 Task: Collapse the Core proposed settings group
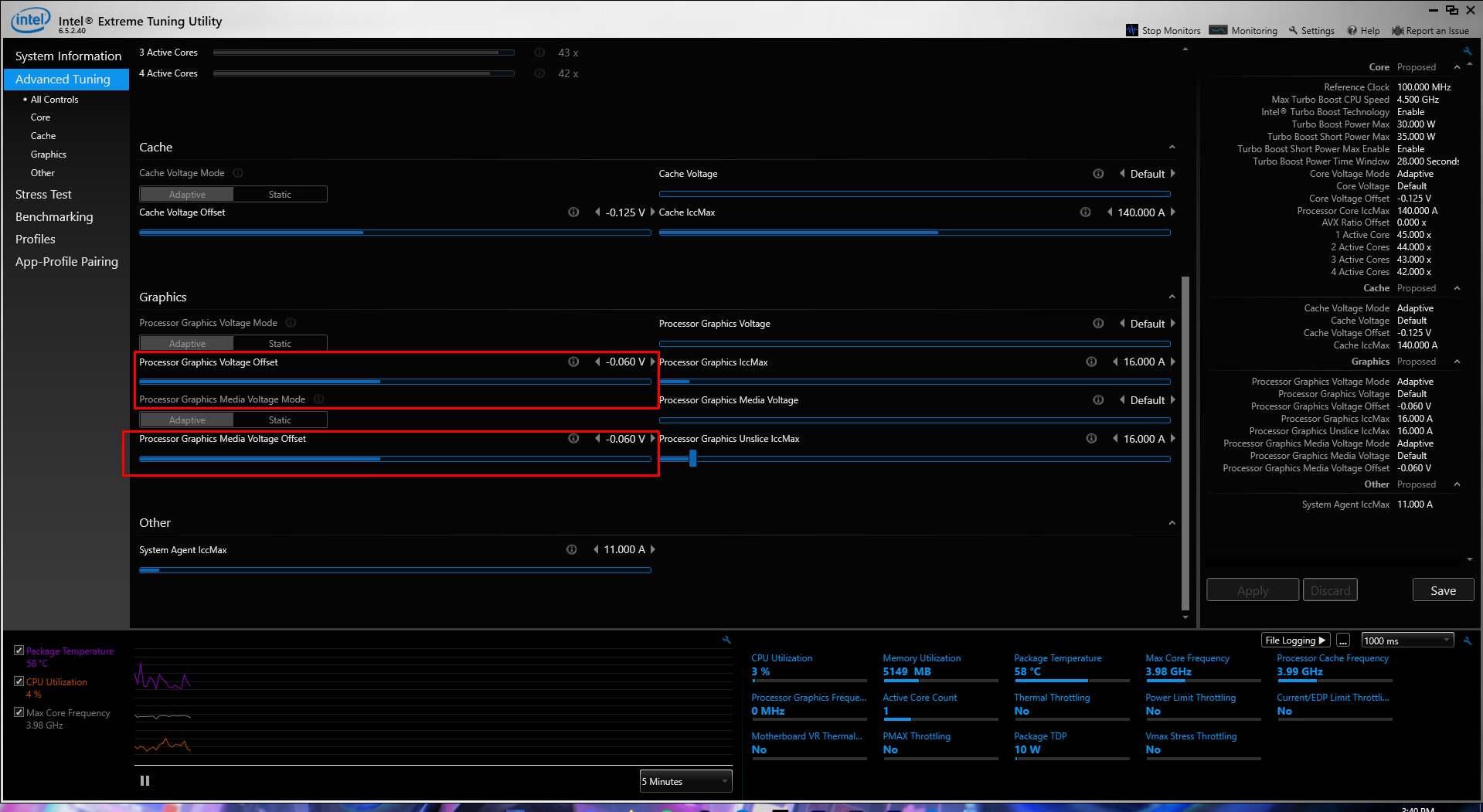[1457, 68]
